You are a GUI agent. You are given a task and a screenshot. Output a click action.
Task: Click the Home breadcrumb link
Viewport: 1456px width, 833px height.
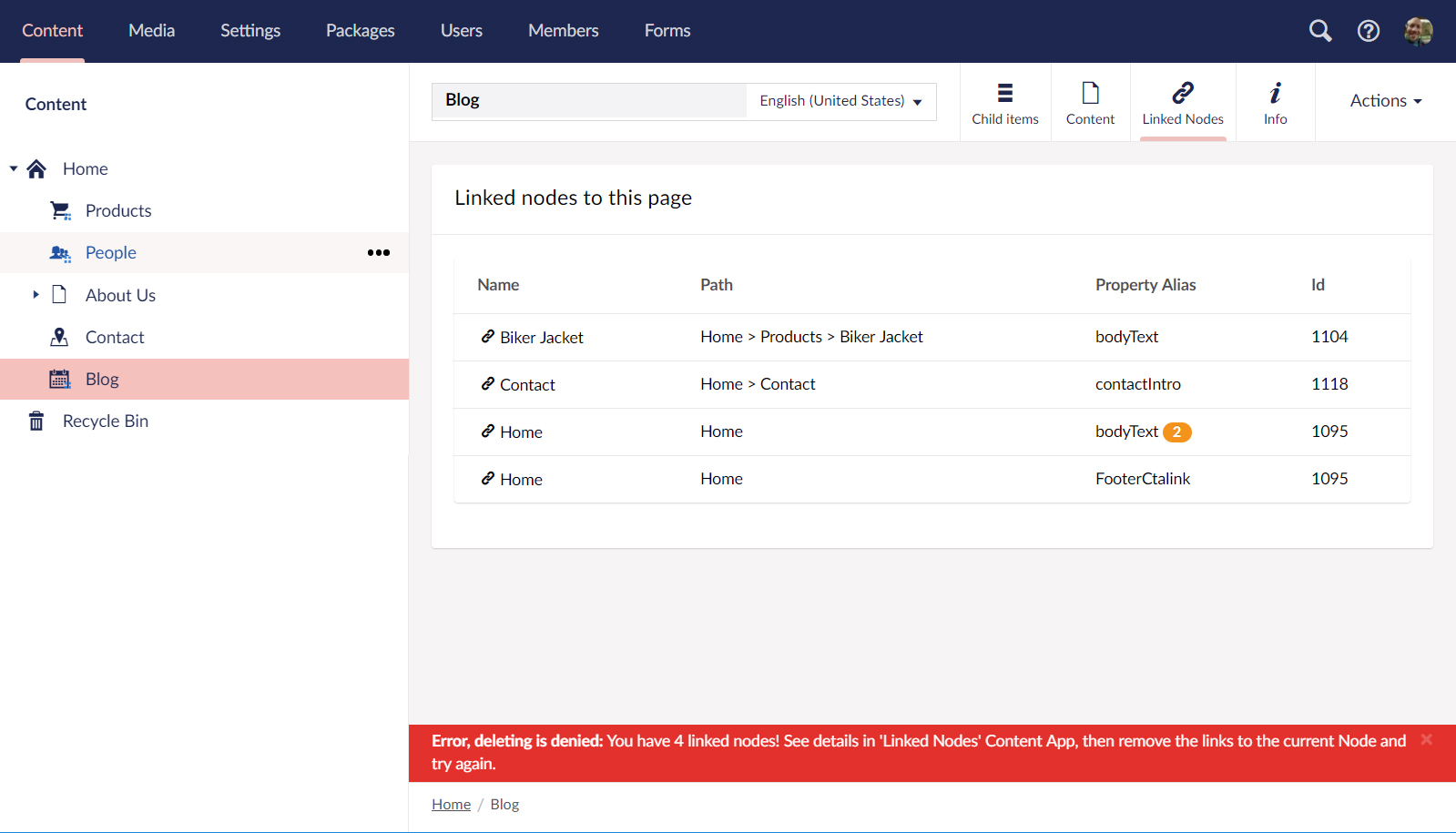pyautogui.click(x=451, y=805)
